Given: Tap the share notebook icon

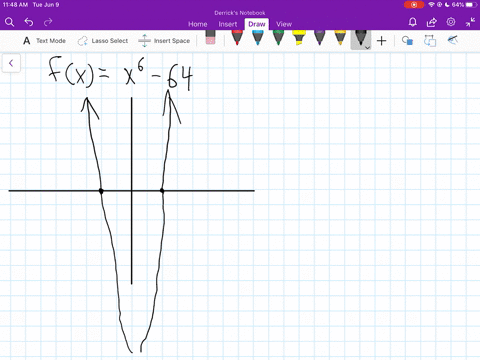Looking at the screenshot, I should click(432, 22).
